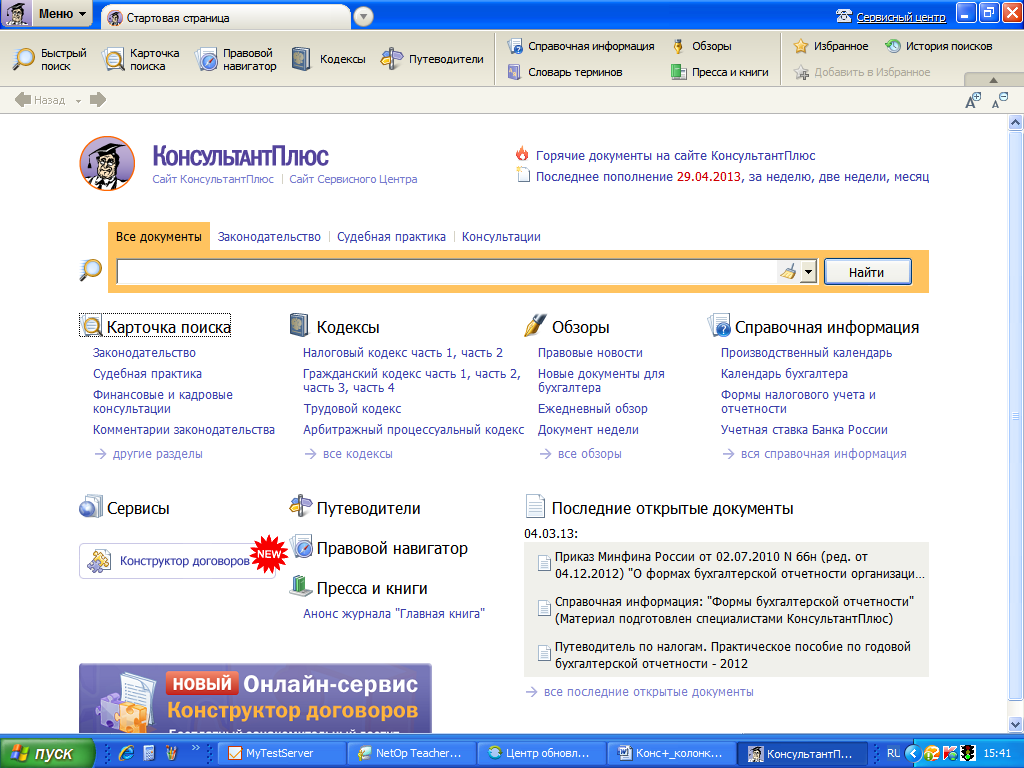Open the Сервисный центр link
The image size is (1024, 768).
coord(901,17)
